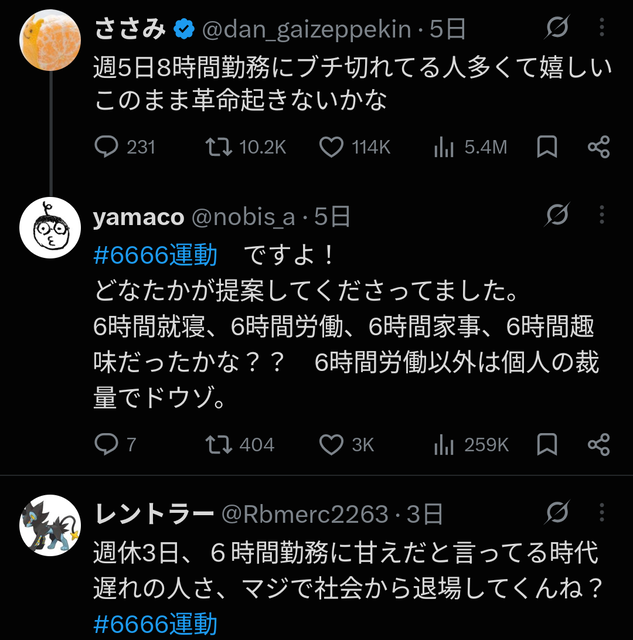This screenshot has width=633, height=640.
Task: Open @dan_gaizeppekin profile handle
Action: [307, 29]
